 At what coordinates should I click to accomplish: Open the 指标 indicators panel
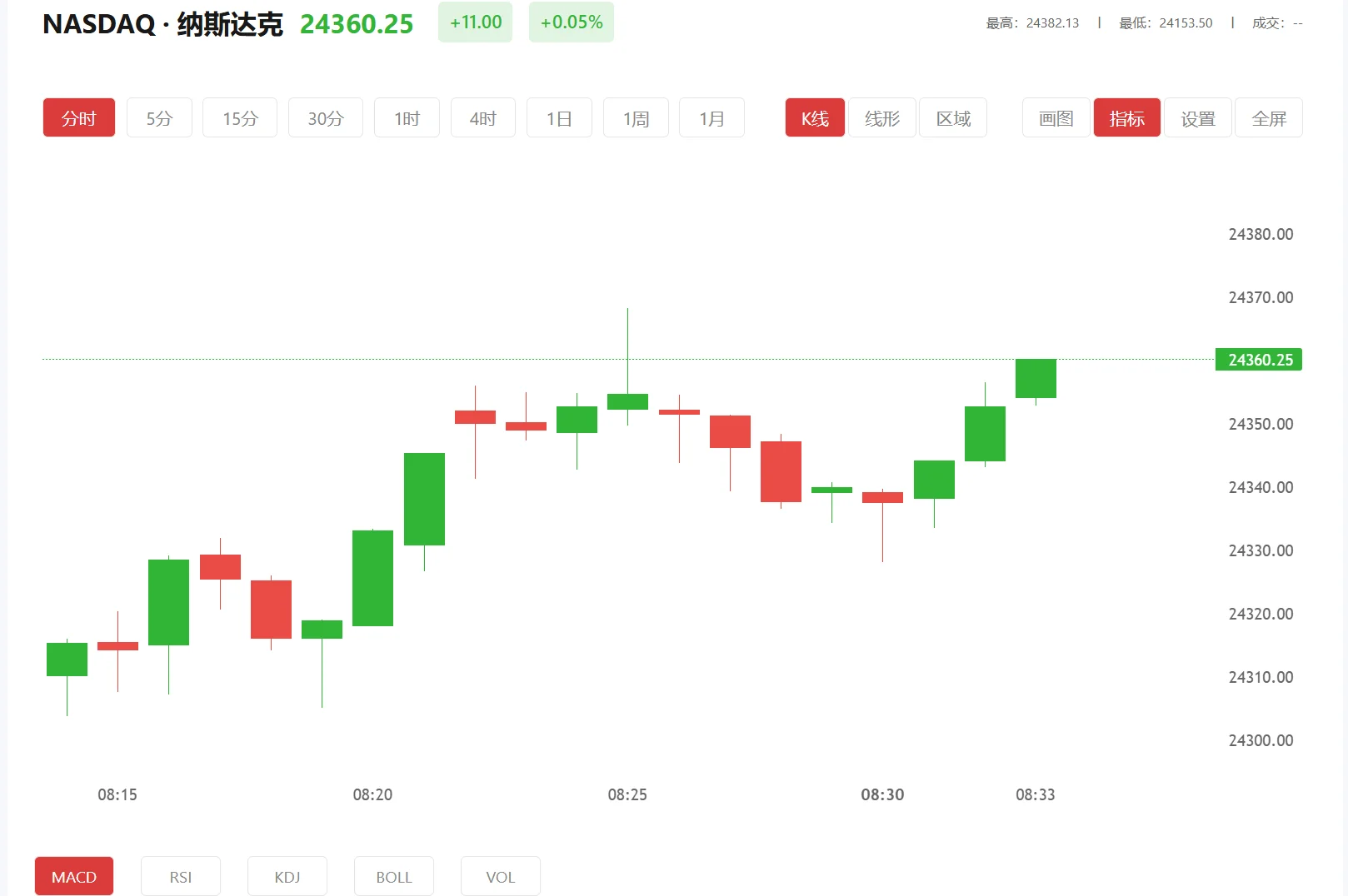(1126, 117)
